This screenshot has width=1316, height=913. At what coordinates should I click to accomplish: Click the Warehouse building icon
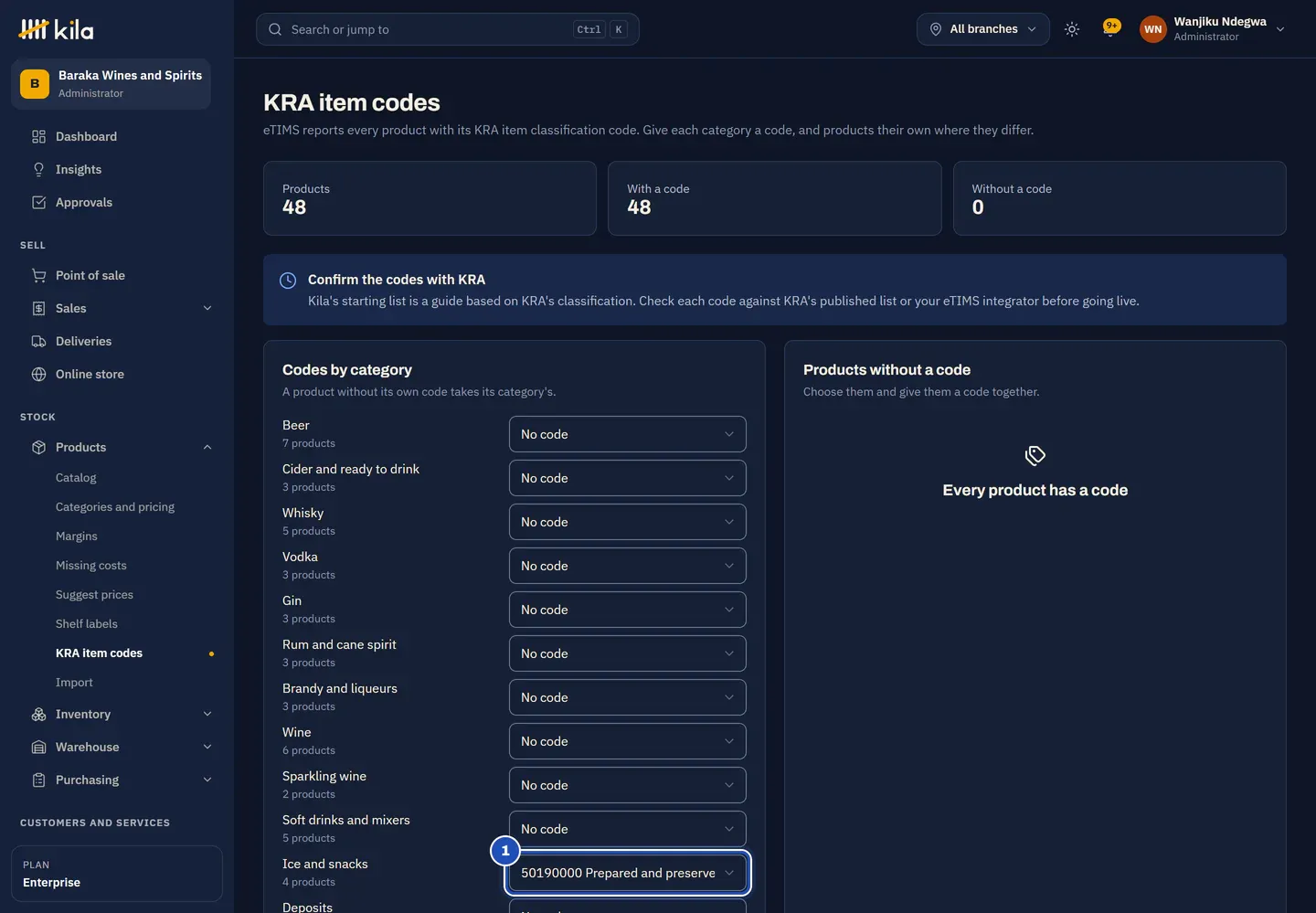click(38, 747)
